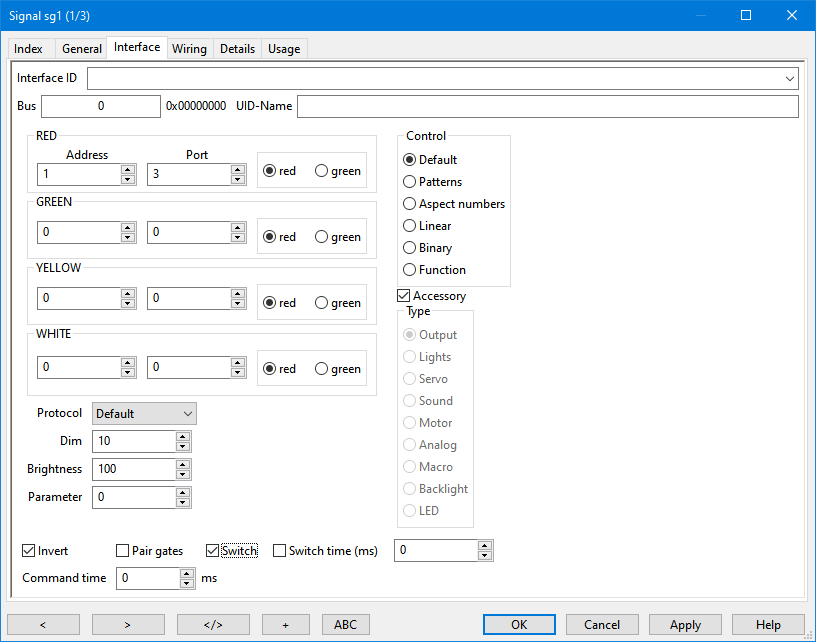Image resolution: width=816 pixels, height=642 pixels.
Task: Increase Dim value with stepper arrow
Action: coord(182,436)
